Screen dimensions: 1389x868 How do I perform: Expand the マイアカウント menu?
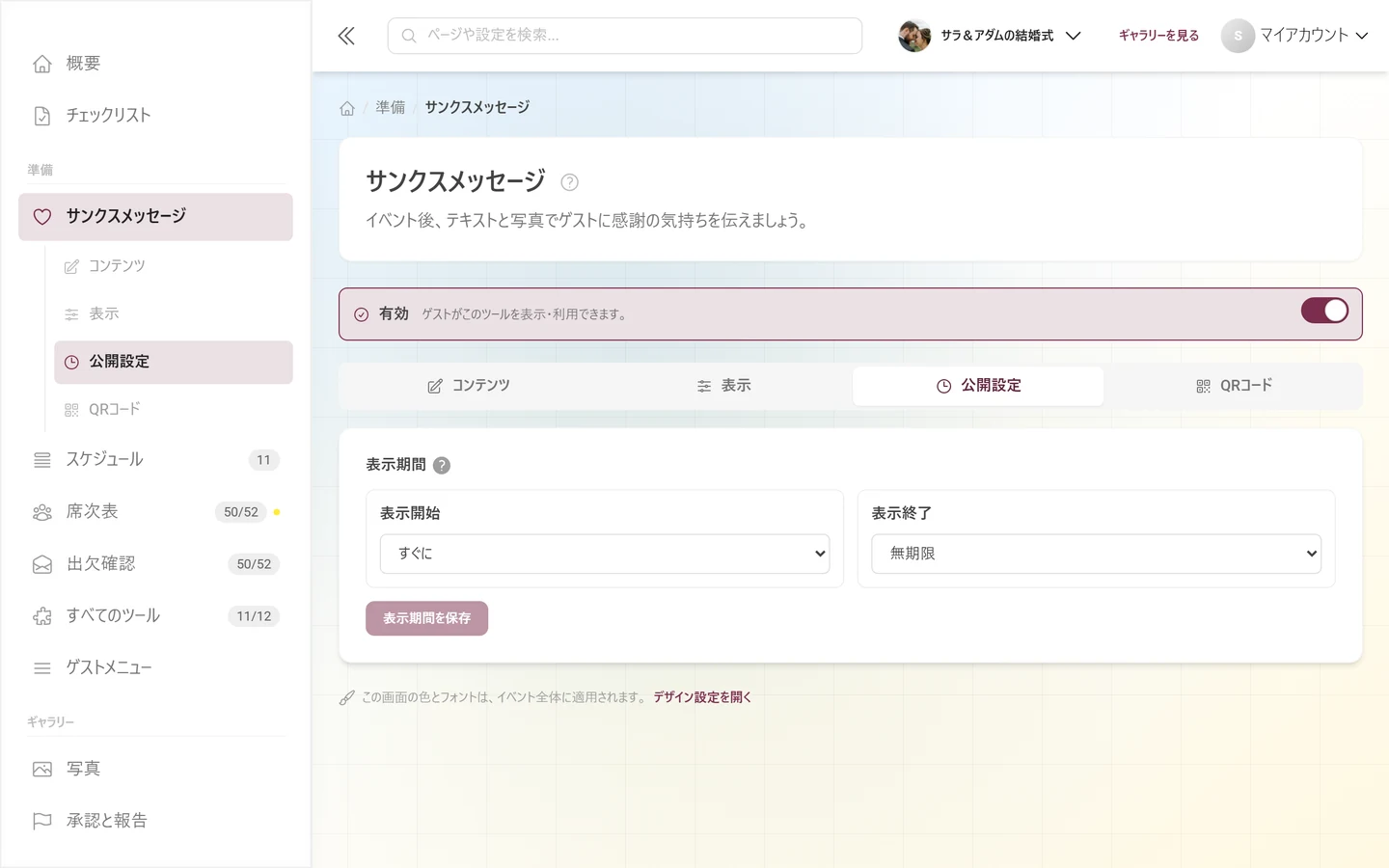tap(1295, 36)
